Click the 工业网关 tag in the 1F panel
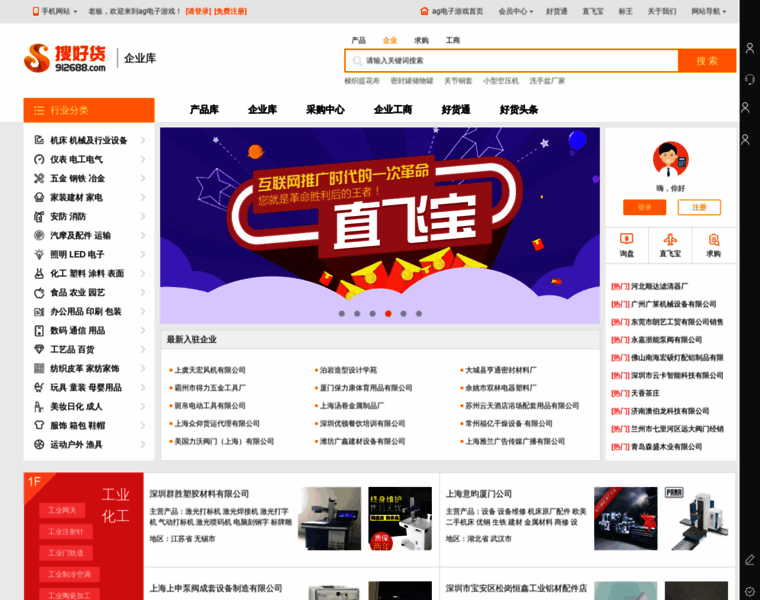This screenshot has height=600, width=760. (62, 510)
